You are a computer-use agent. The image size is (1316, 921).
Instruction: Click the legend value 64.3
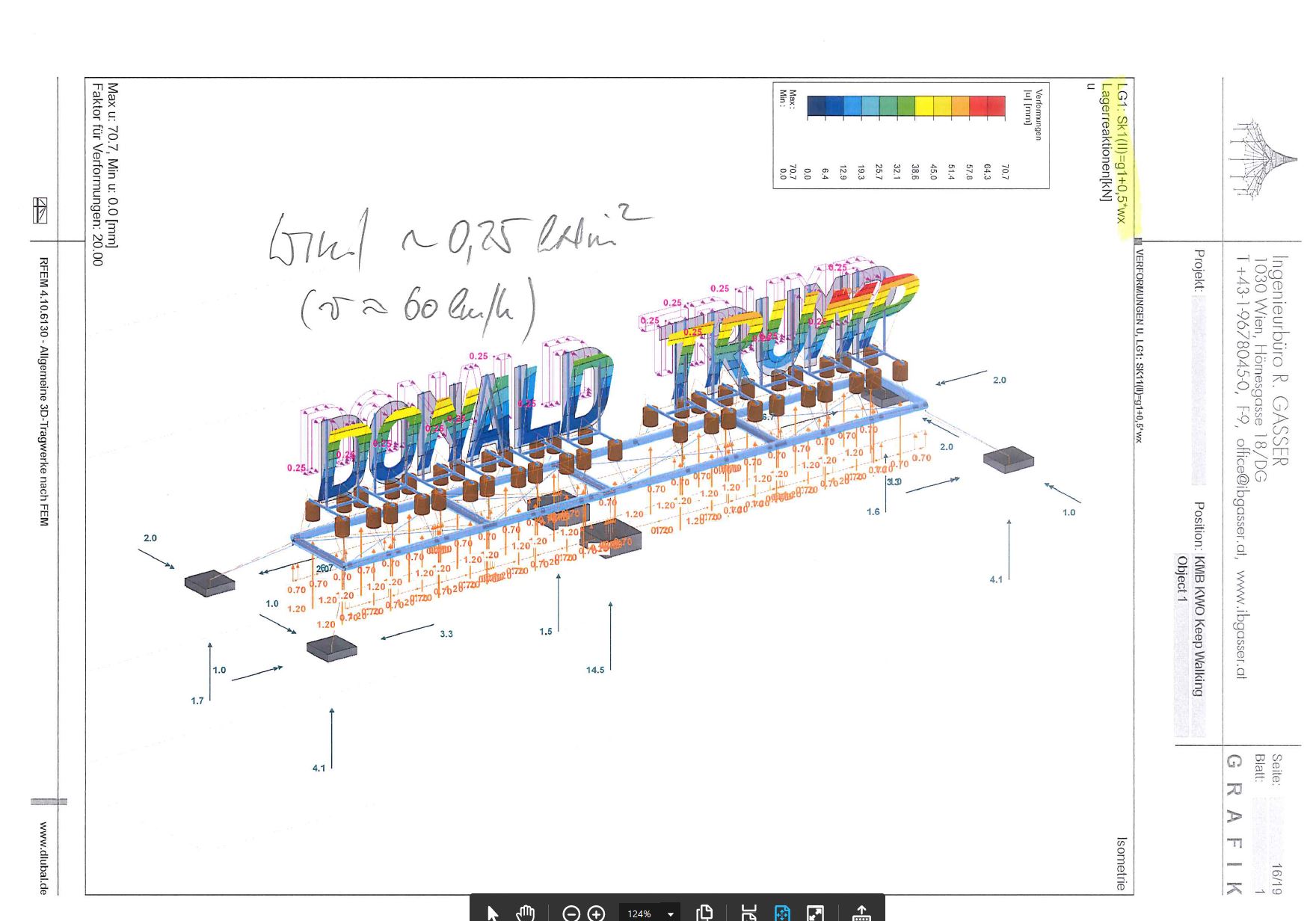coord(987,171)
